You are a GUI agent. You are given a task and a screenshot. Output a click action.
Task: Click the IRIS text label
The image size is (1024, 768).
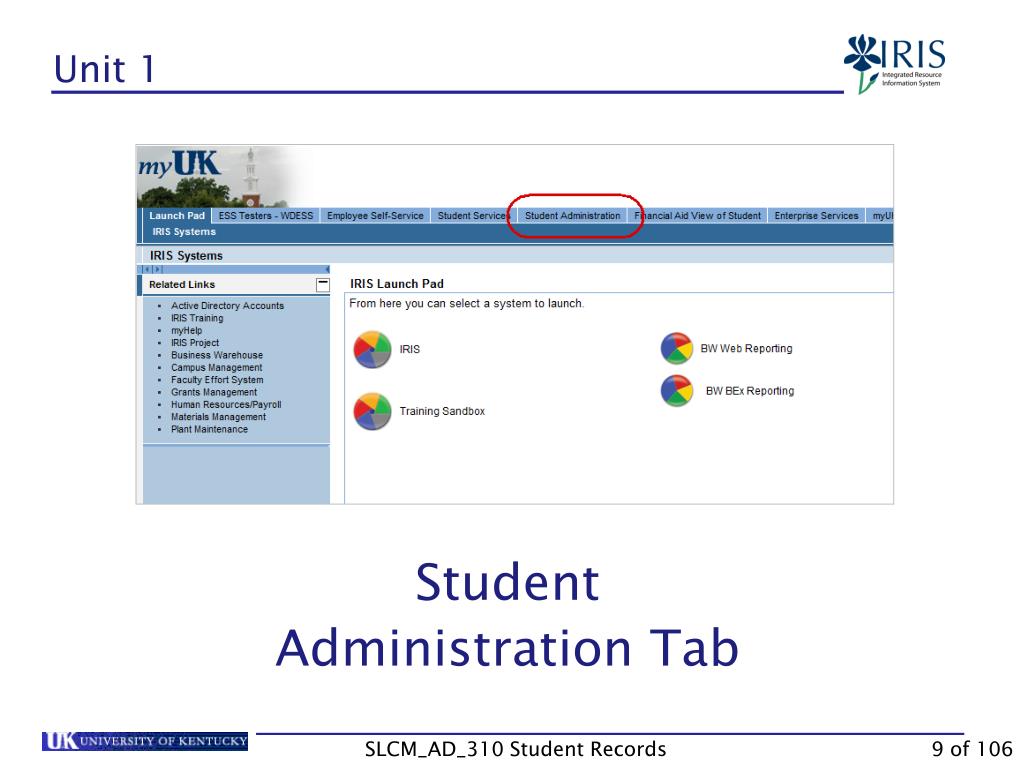(x=409, y=349)
